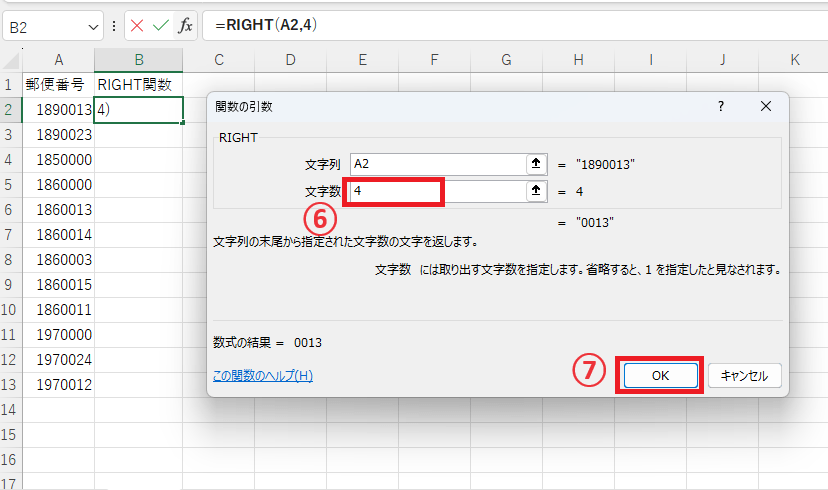Click cell containing 1890013
The width and height of the screenshot is (828, 490).
[59, 110]
